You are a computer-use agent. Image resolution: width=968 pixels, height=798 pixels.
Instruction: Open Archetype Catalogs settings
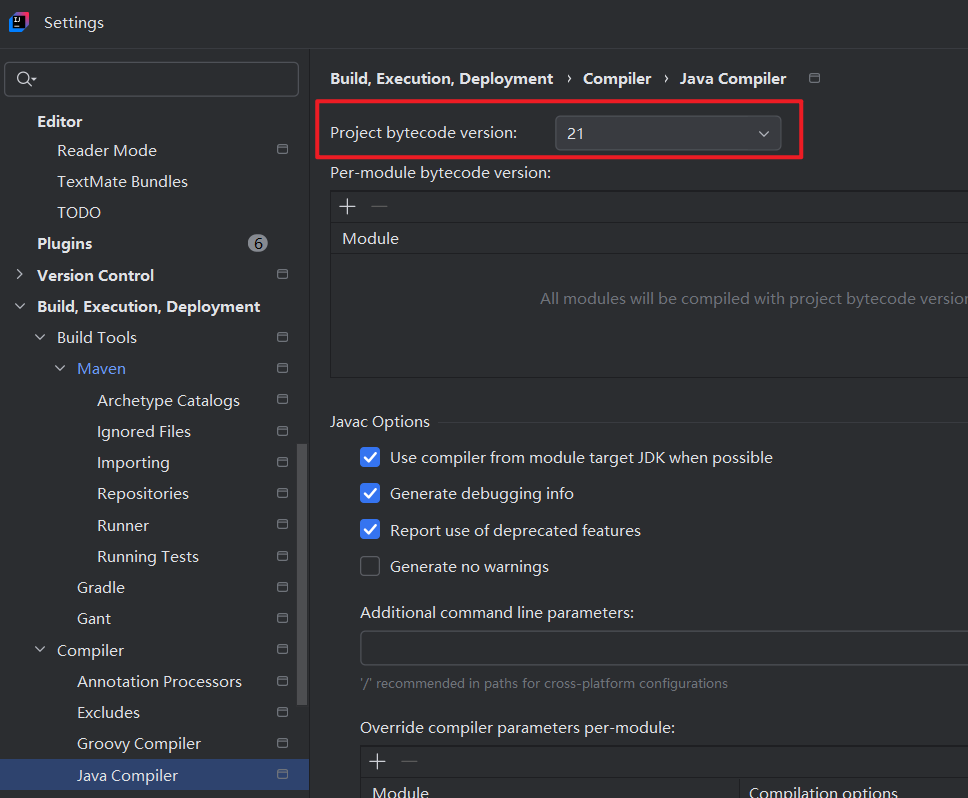168,401
